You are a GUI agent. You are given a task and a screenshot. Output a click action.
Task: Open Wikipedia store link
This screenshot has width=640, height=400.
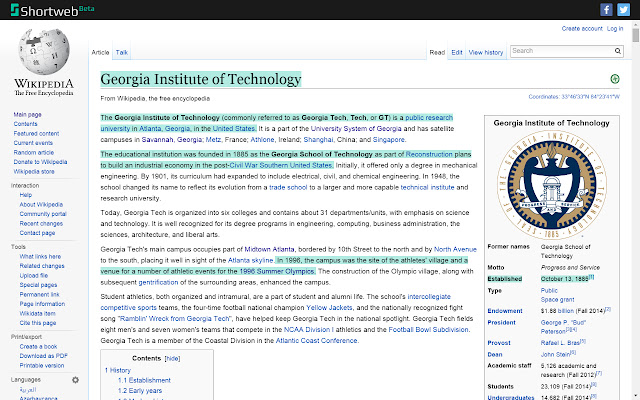pyautogui.click(x=34, y=171)
